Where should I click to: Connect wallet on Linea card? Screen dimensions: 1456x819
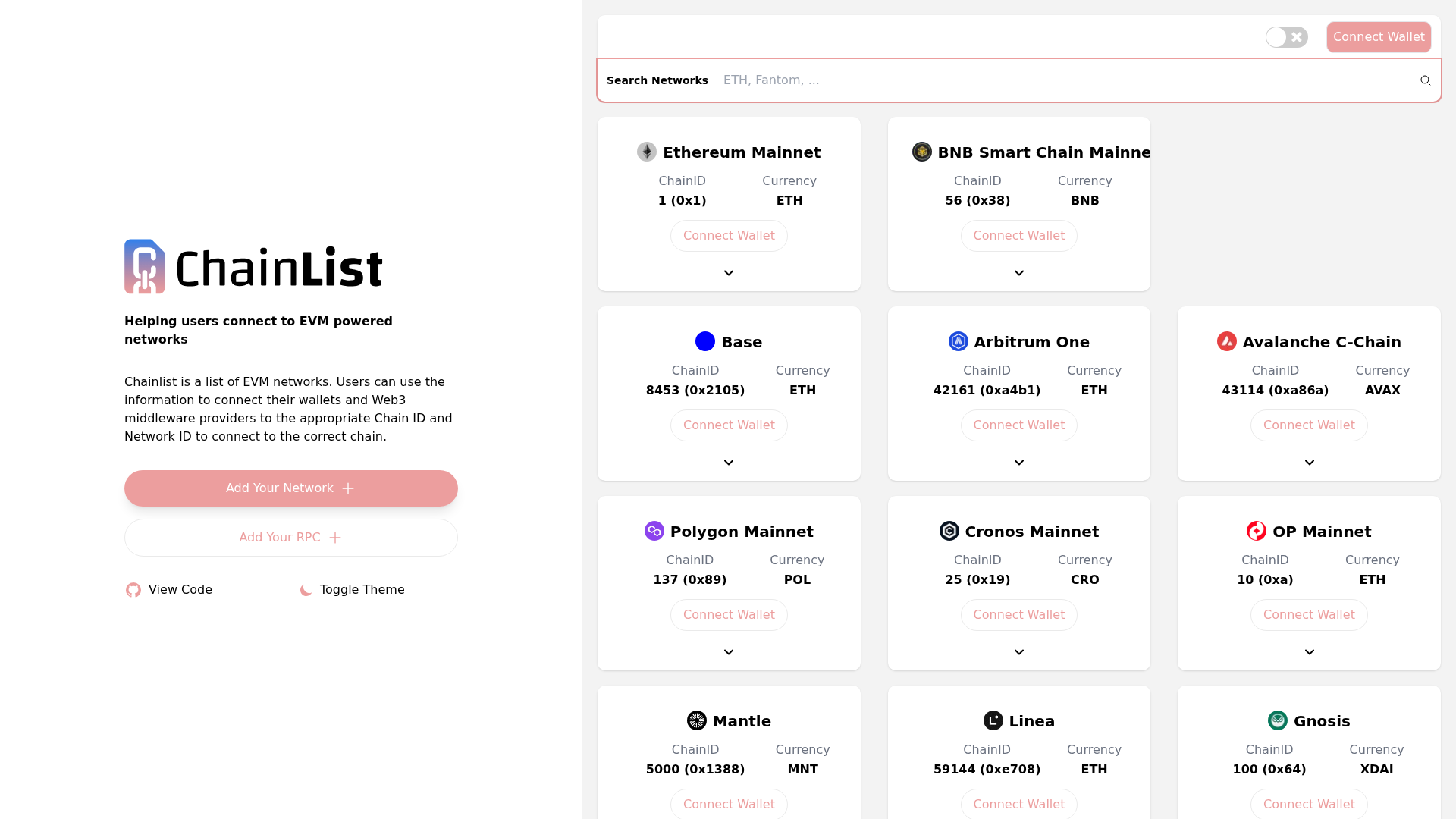click(1019, 804)
